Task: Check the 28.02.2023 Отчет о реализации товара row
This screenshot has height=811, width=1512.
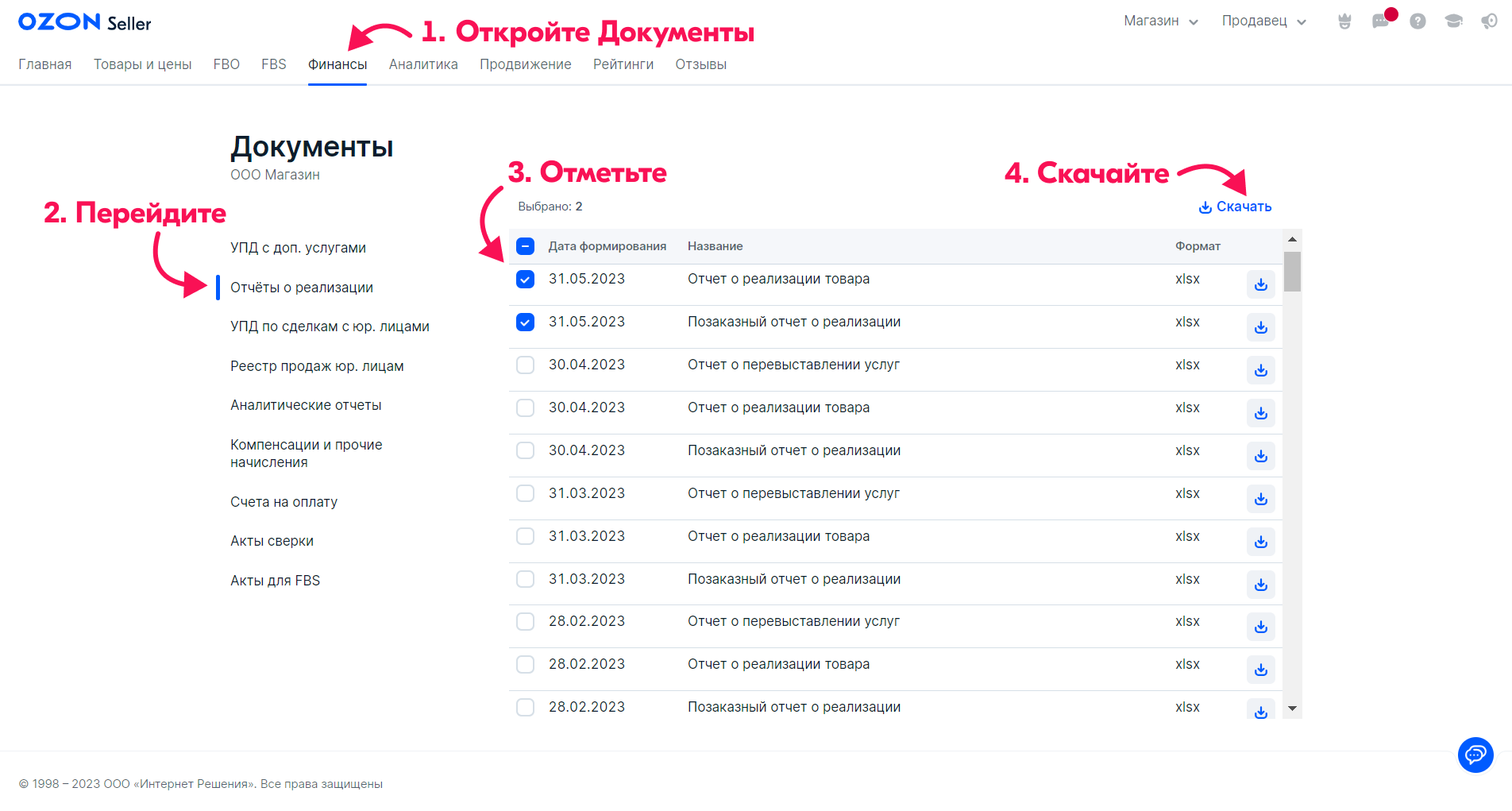Action: 525,664
